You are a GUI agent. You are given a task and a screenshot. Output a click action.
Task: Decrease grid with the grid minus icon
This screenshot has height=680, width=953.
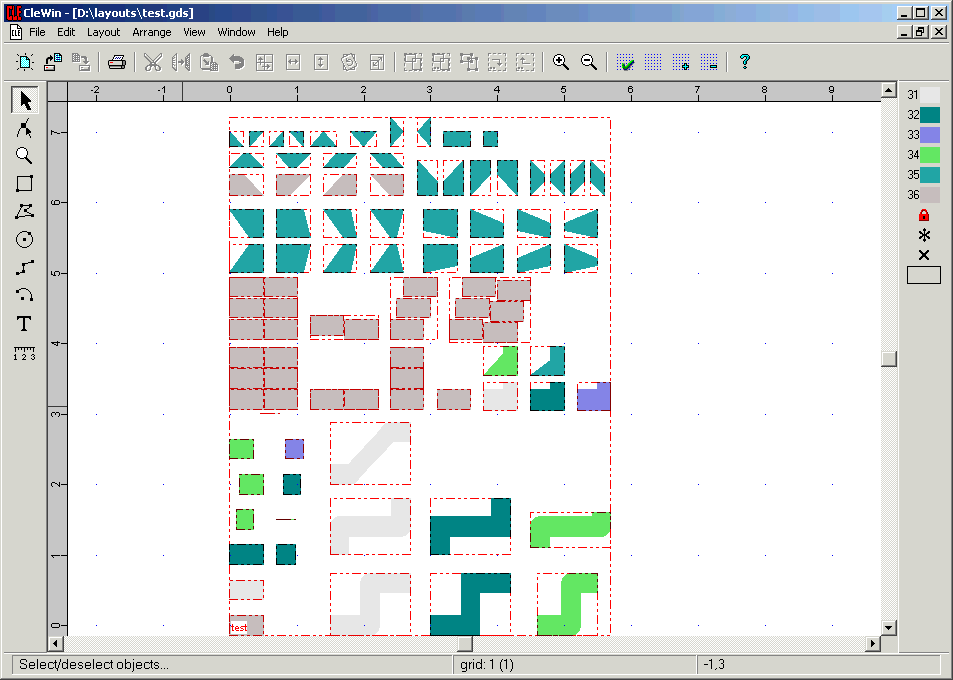(709, 62)
